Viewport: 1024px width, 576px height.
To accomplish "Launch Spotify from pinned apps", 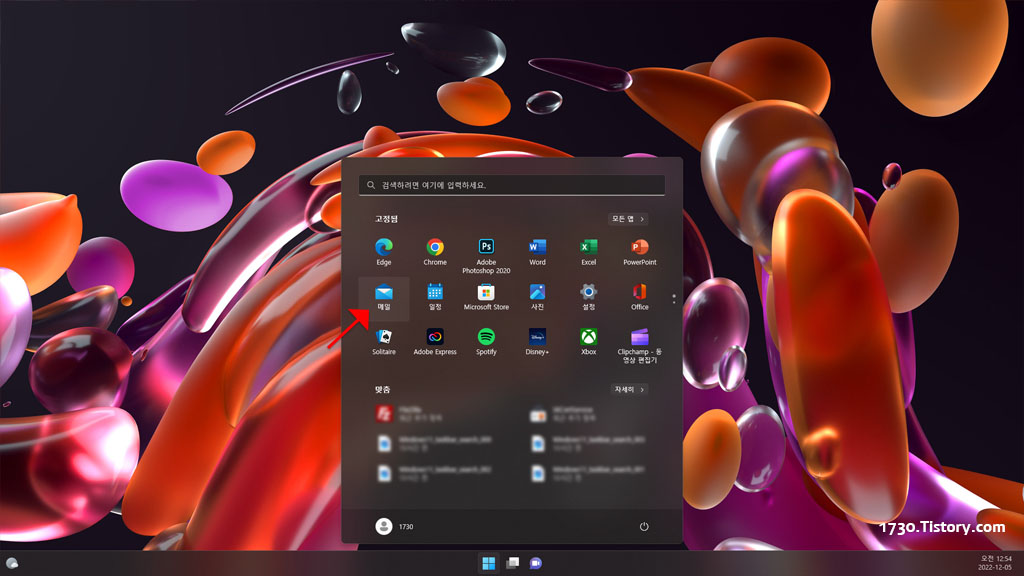I will coord(486,342).
